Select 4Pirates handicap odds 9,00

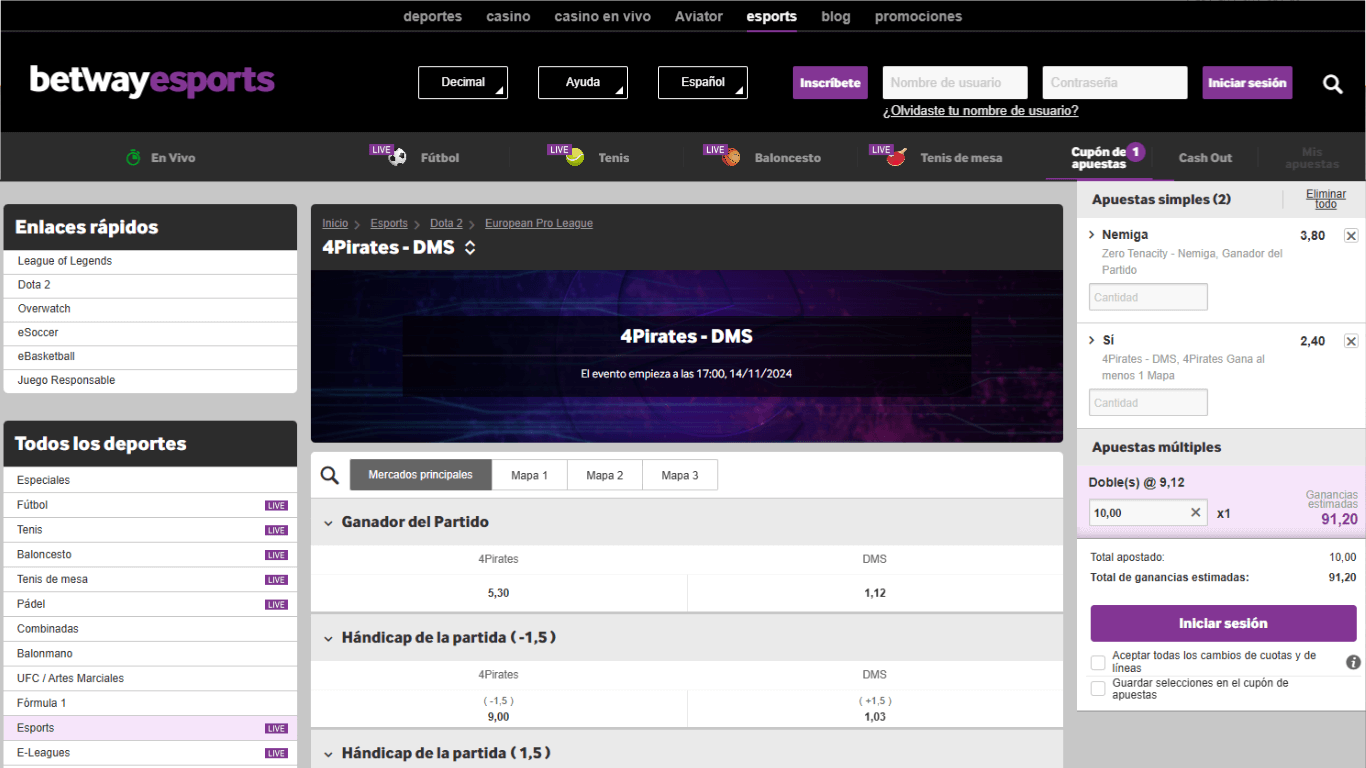(499, 709)
